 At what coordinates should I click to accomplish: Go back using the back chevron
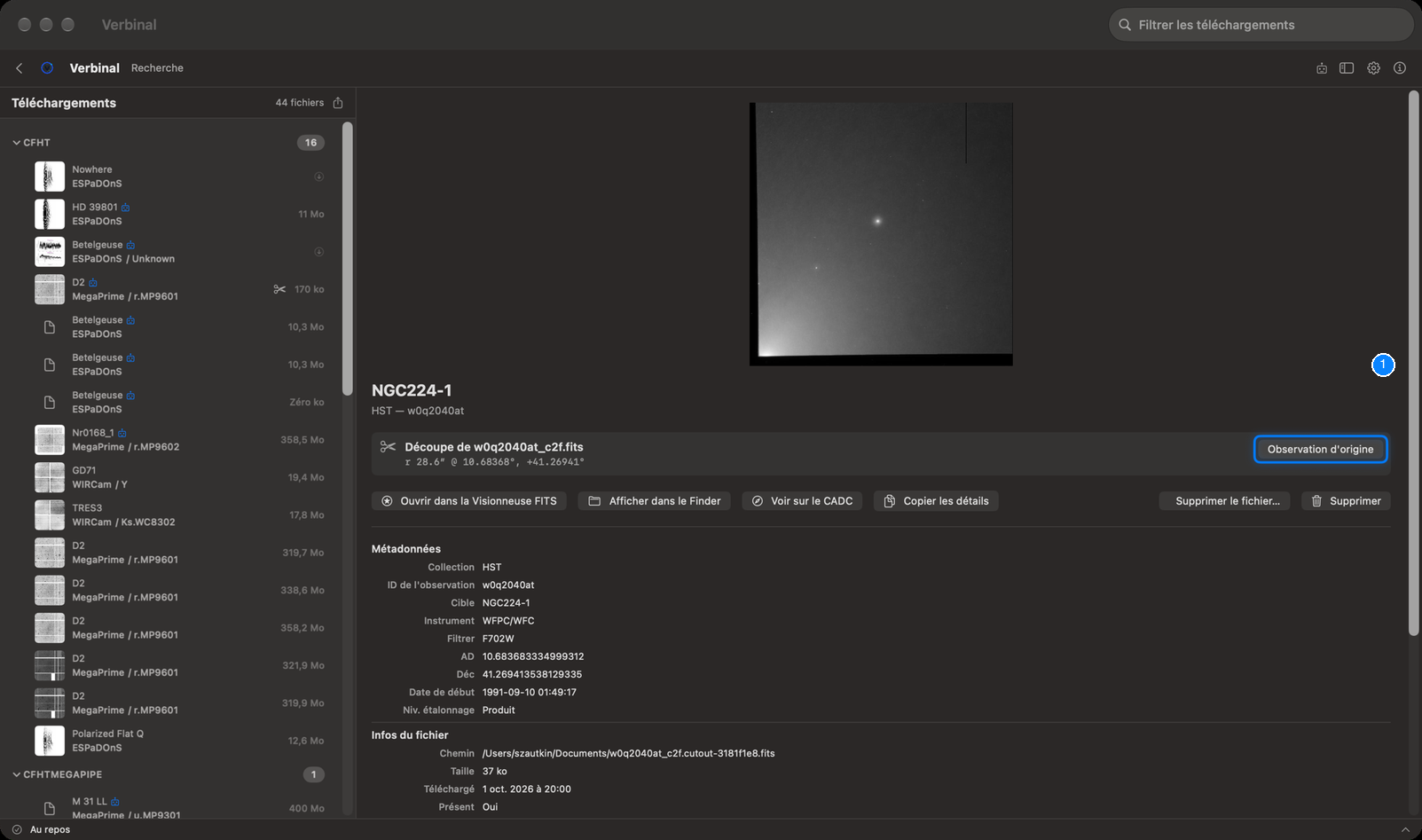pyautogui.click(x=20, y=68)
